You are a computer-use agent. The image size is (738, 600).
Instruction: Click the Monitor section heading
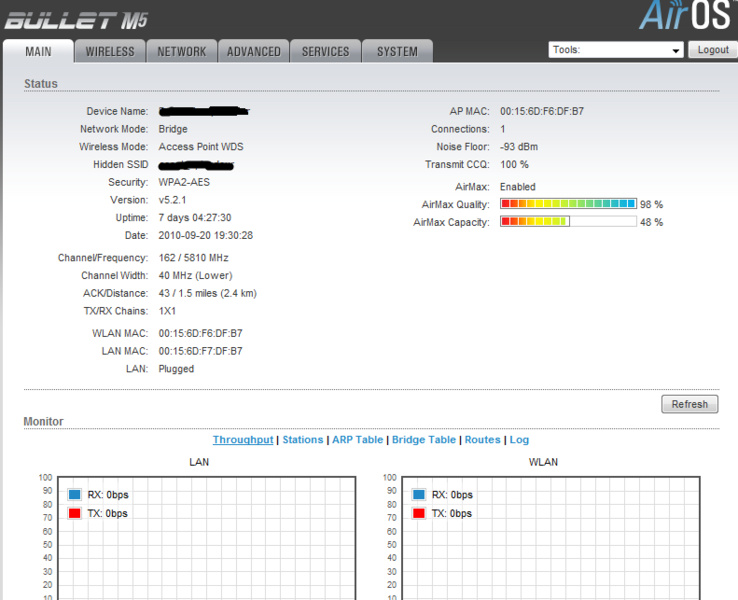point(43,421)
